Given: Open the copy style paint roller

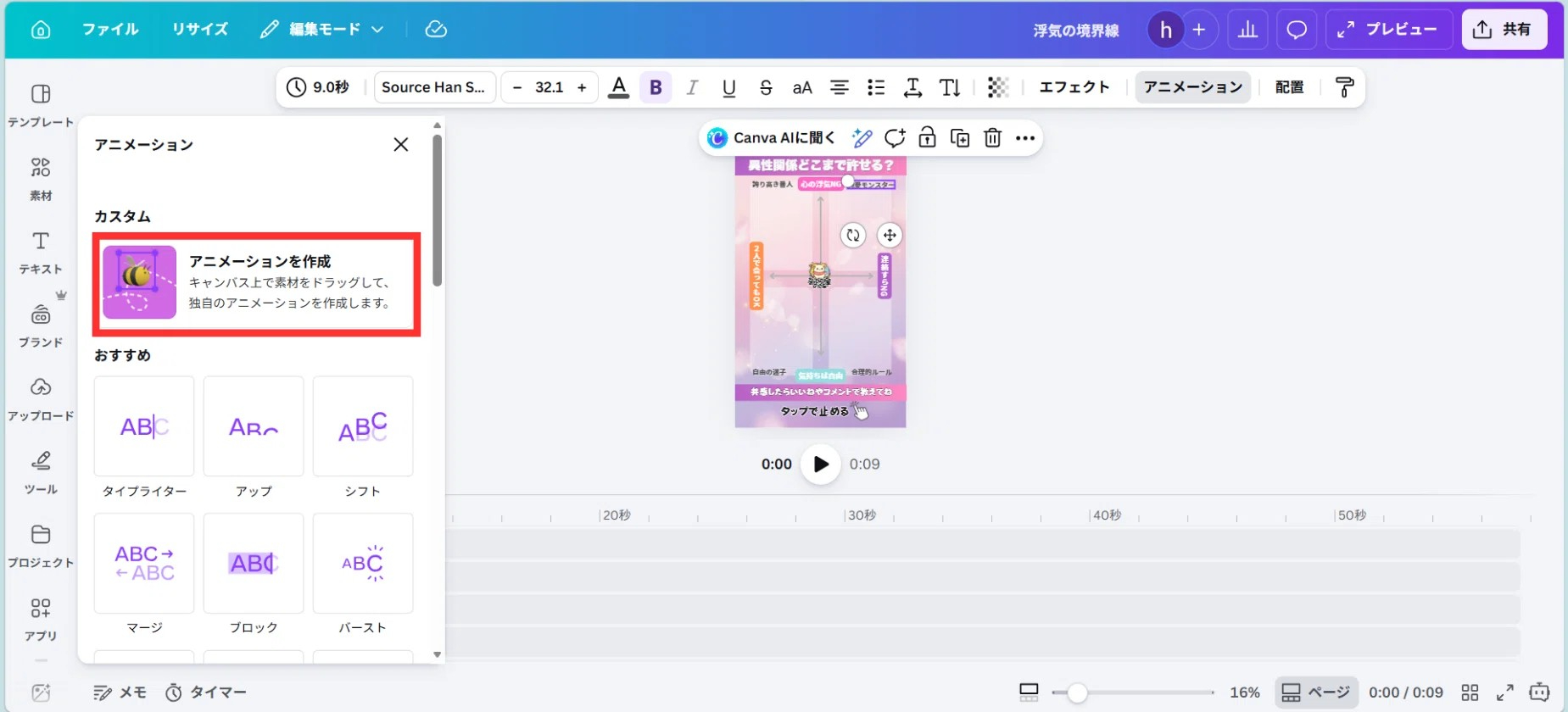Looking at the screenshot, I should [x=1344, y=87].
